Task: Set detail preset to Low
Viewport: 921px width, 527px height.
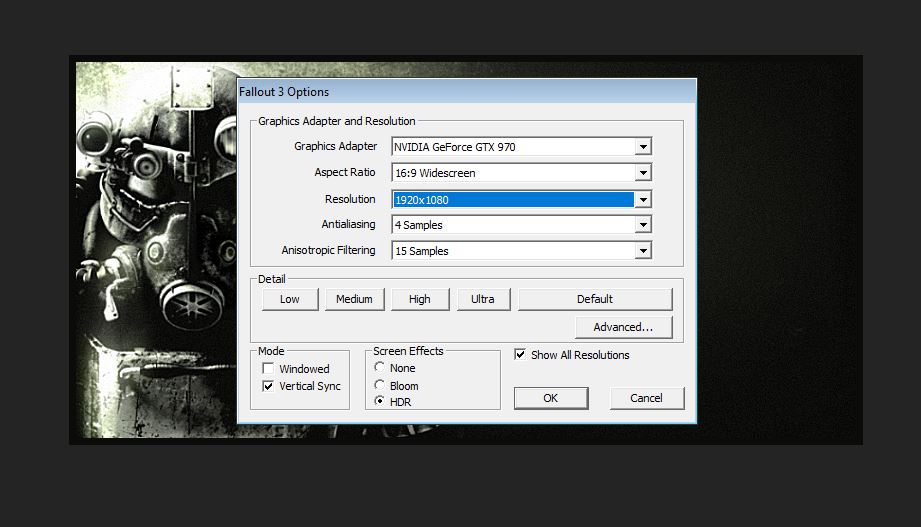Action: tap(290, 299)
